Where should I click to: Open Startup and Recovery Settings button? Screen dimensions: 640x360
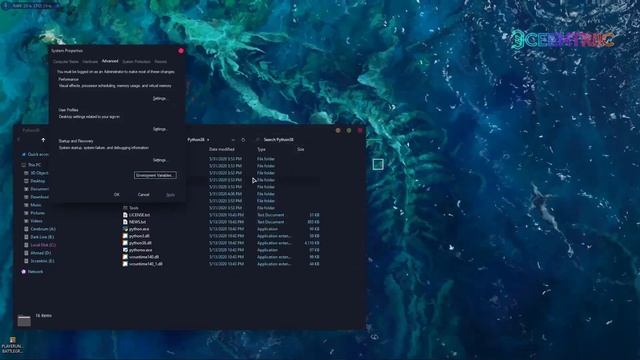[159, 160]
